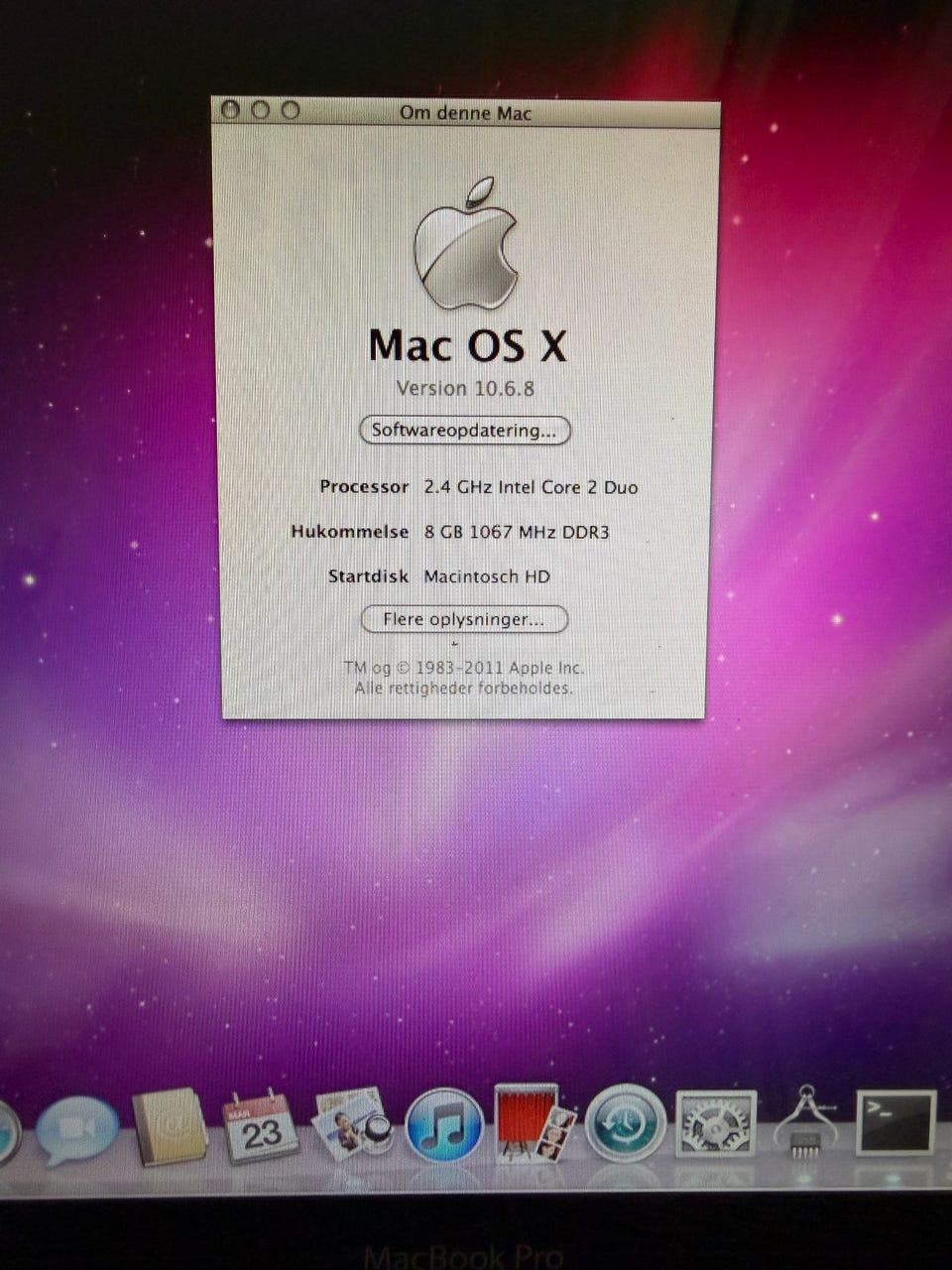
Task: Click the Flere oplysninger... button
Action: click(x=463, y=619)
